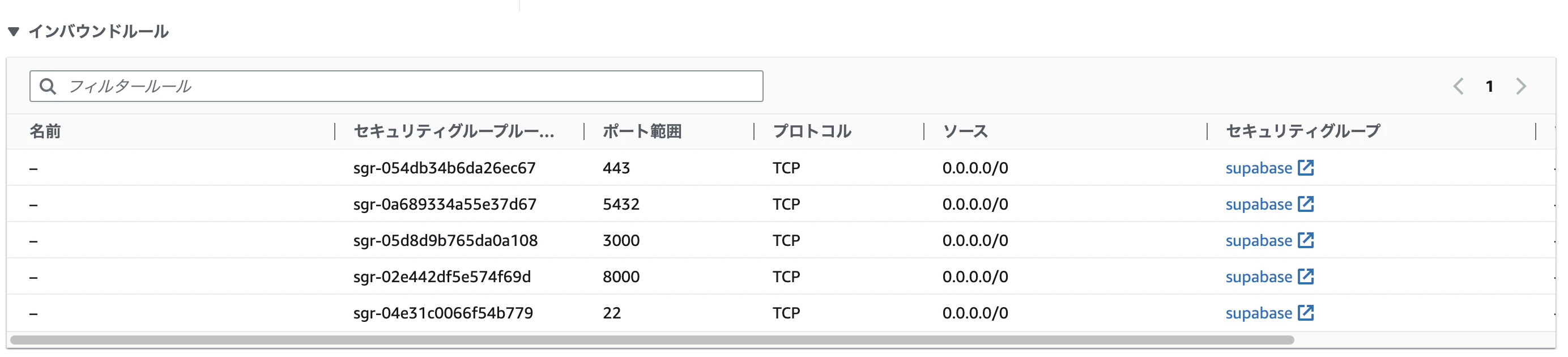
Task: Sort by セキュリティグループ column header
Action: tap(1303, 131)
